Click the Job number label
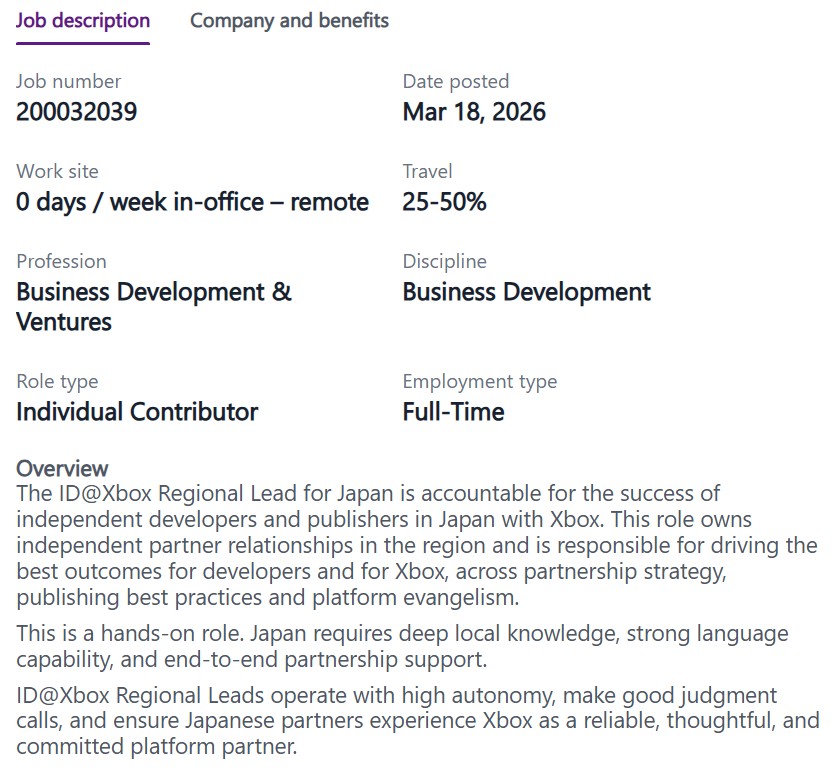The image size is (837, 782). (68, 81)
